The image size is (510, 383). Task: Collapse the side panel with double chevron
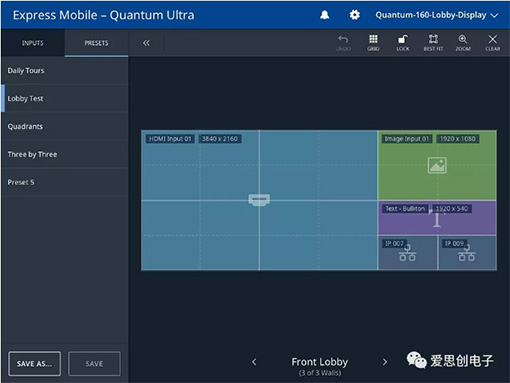[x=146, y=43]
